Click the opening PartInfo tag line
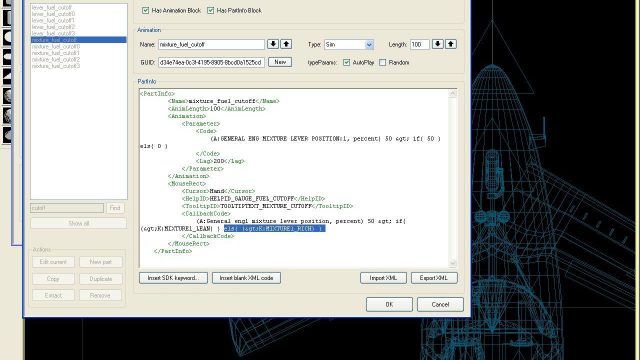The width and height of the screenshot is (640, 360). pos(158,94)
